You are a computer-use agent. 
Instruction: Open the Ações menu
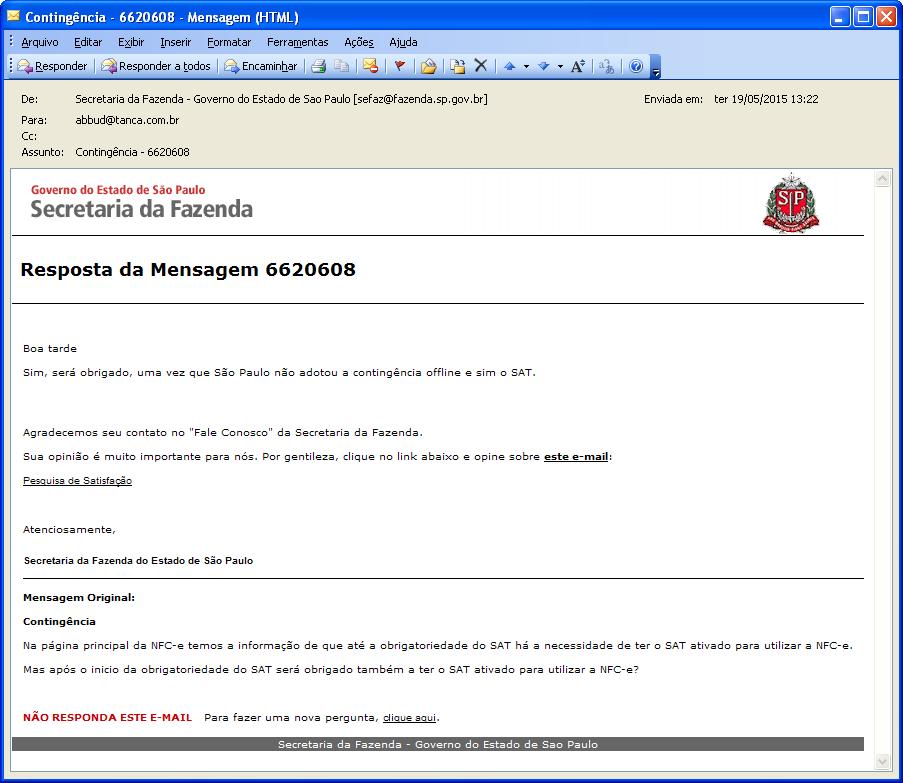coord(359,42)
